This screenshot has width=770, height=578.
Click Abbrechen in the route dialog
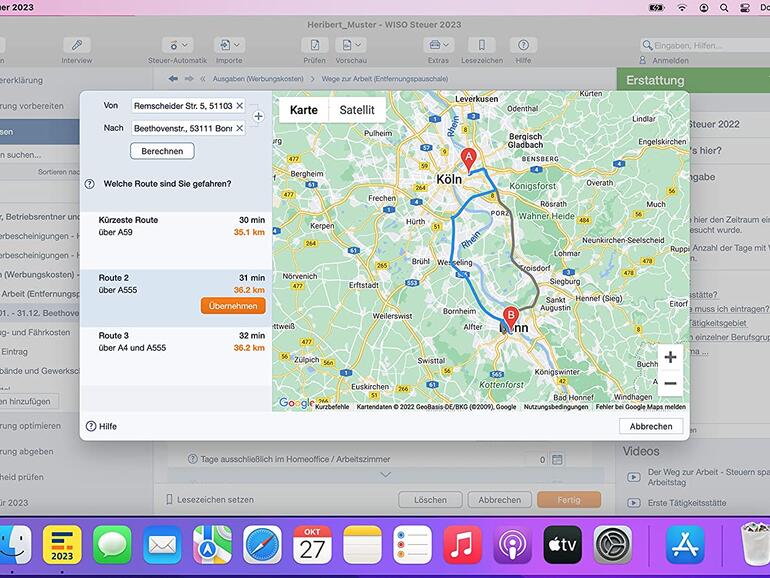[x=651, y=426]
